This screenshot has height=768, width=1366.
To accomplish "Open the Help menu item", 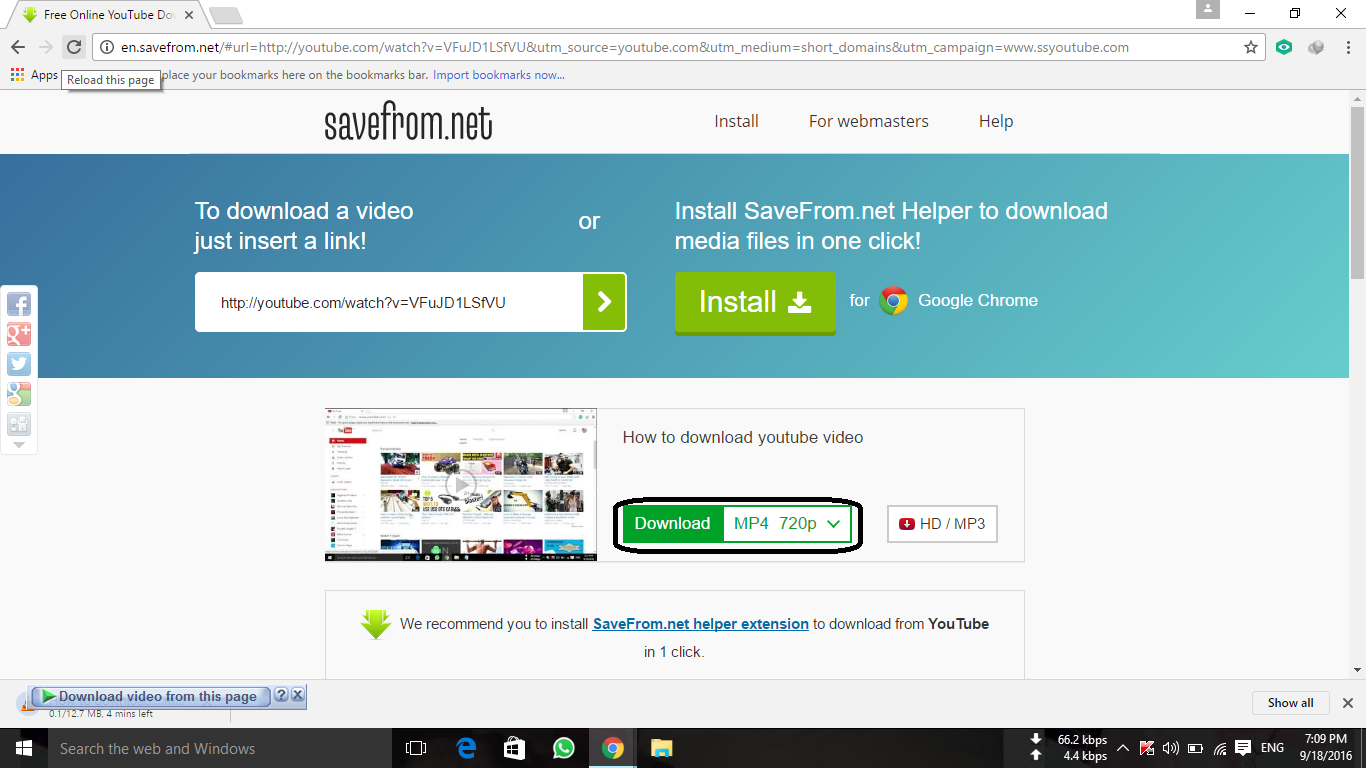I will (996, 121).
